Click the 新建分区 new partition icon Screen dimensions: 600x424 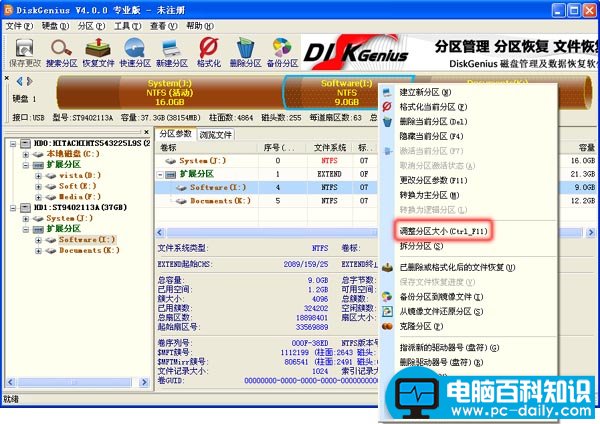pos(171,53)
